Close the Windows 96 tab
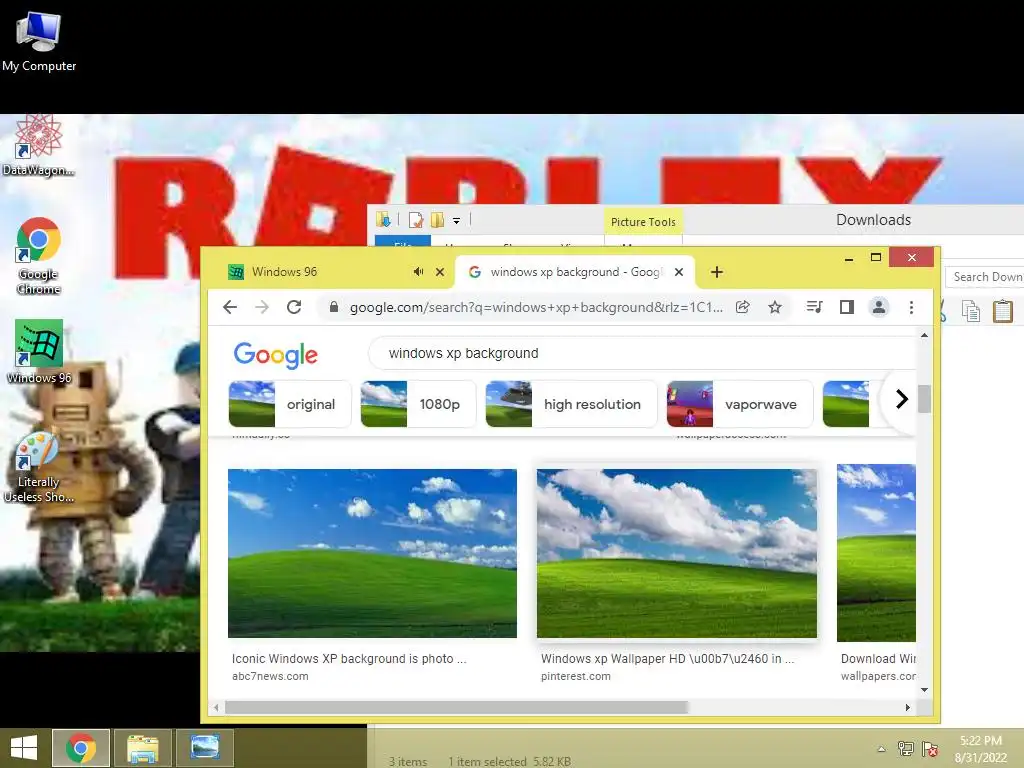Image resolution: width=1024 pixels, height=768 pixels. [x=440, y=272]
